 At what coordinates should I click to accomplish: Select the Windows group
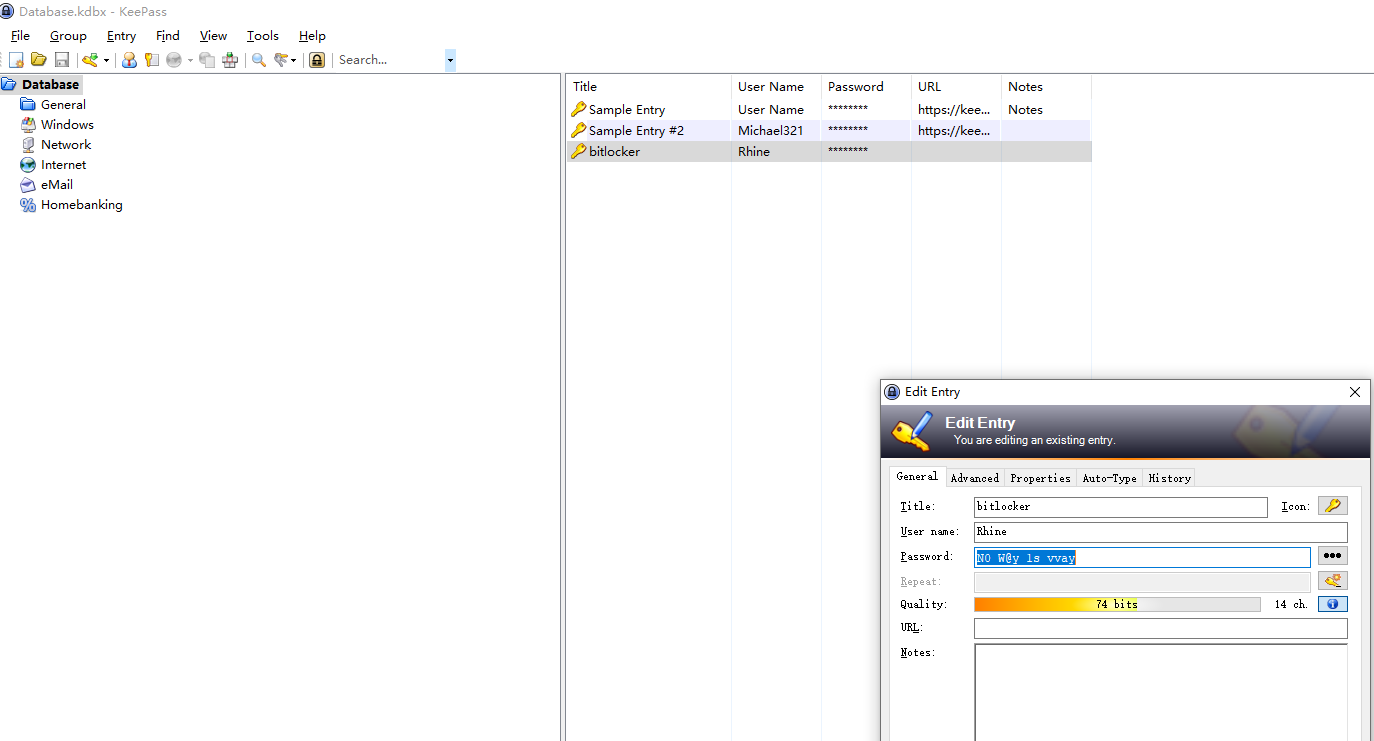(x=58, y=124)
